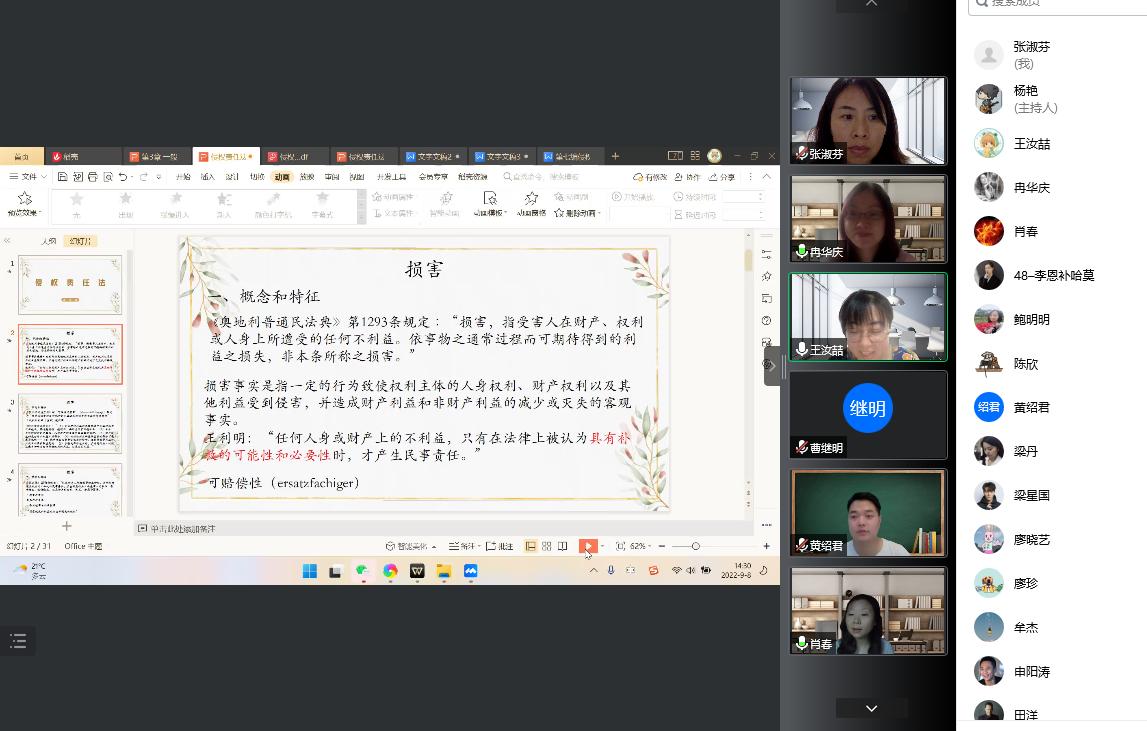
Task: Select participant 鲍明明 in member list
Action: coord(1032,319)
